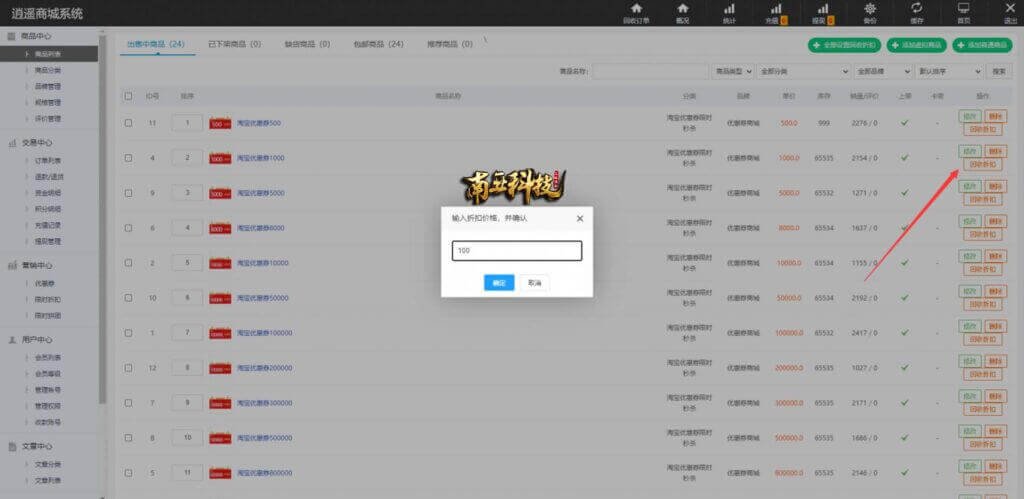This screenshot has width=1024, height=499.
Task: Switch to the 已下架商品 (0) tab
Action: pyautogui.click(x=234, y=44)
